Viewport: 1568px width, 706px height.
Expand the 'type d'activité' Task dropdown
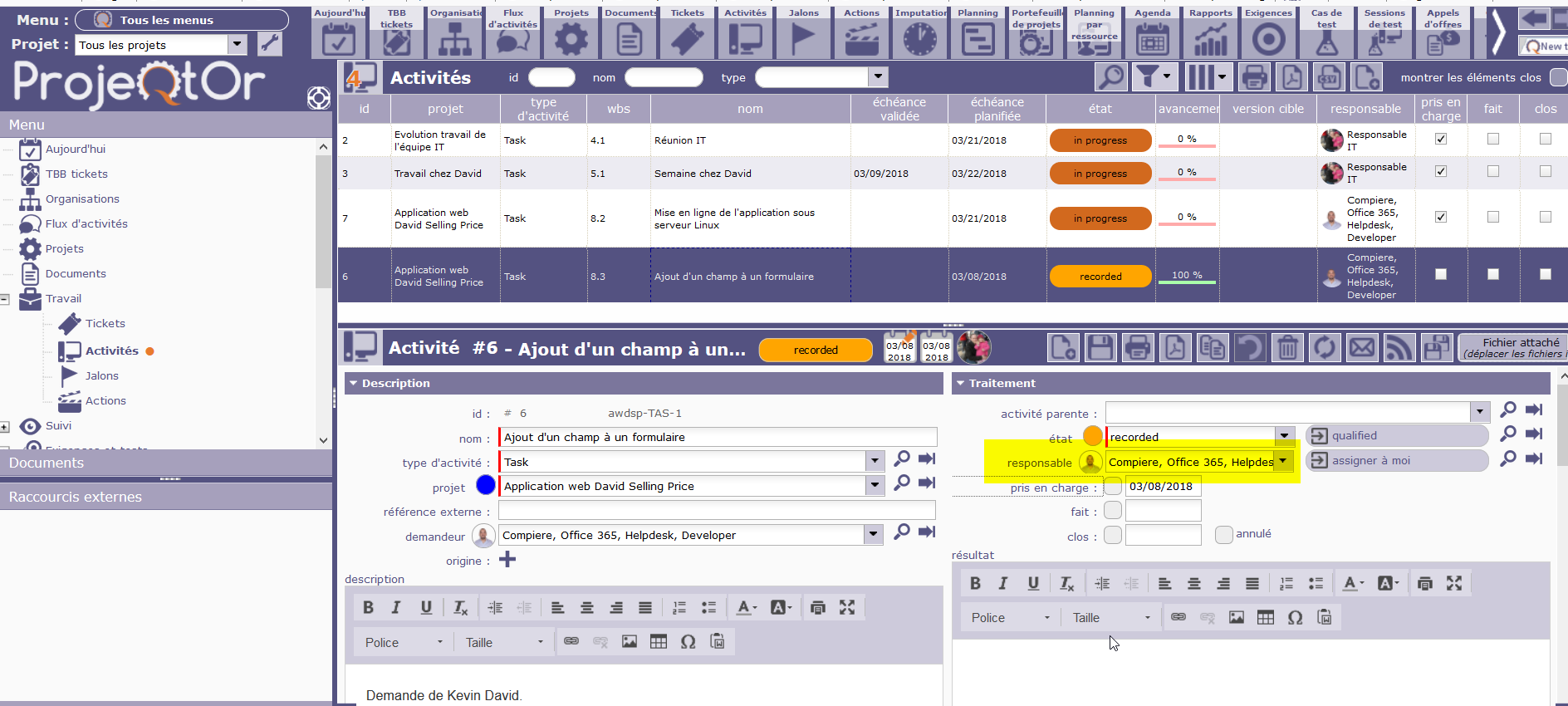pos(875,462)
